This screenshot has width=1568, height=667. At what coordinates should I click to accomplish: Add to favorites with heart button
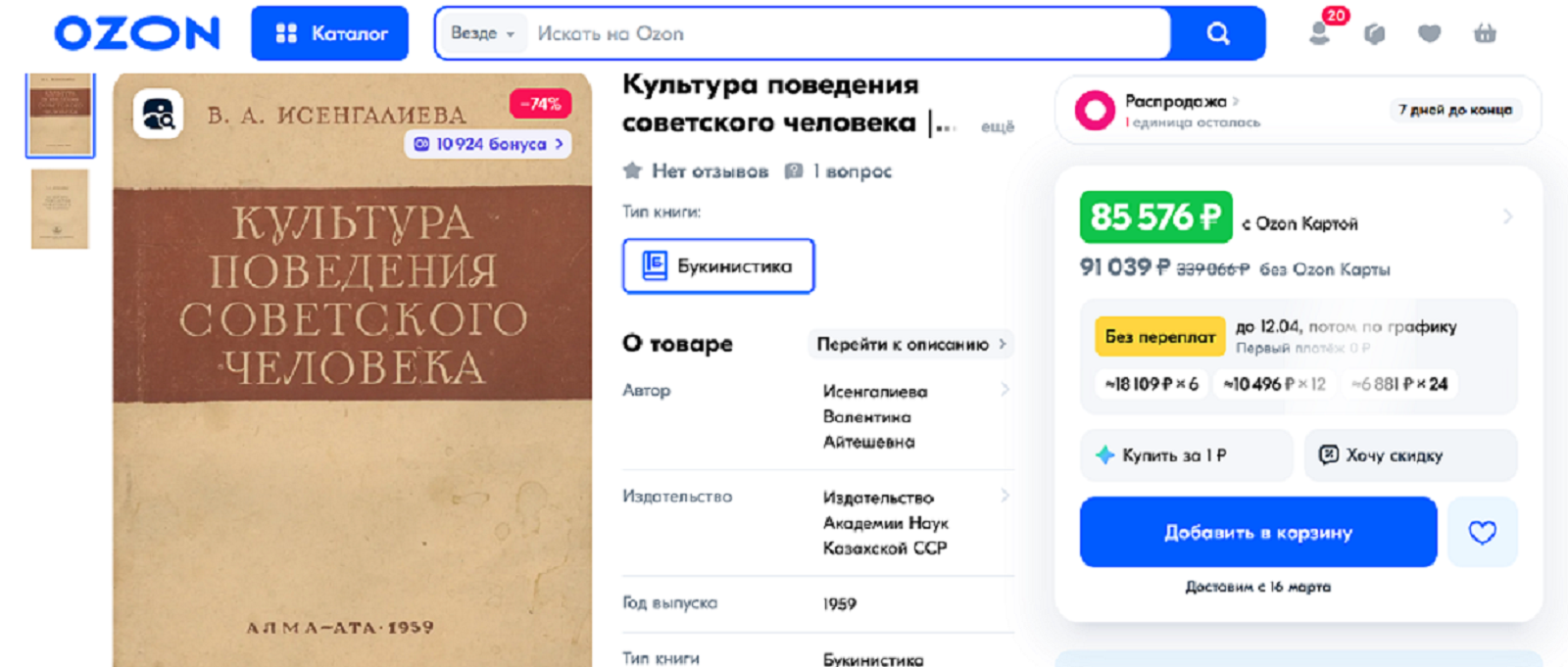pyautogui.click(x=1483, y=532)
